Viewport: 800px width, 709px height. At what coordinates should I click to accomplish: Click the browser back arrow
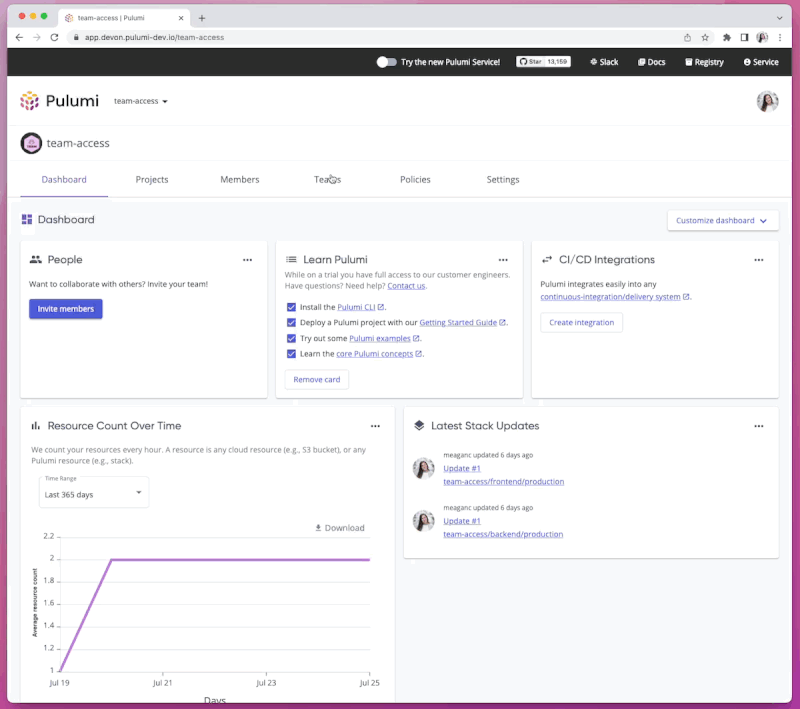pos(19,37)
